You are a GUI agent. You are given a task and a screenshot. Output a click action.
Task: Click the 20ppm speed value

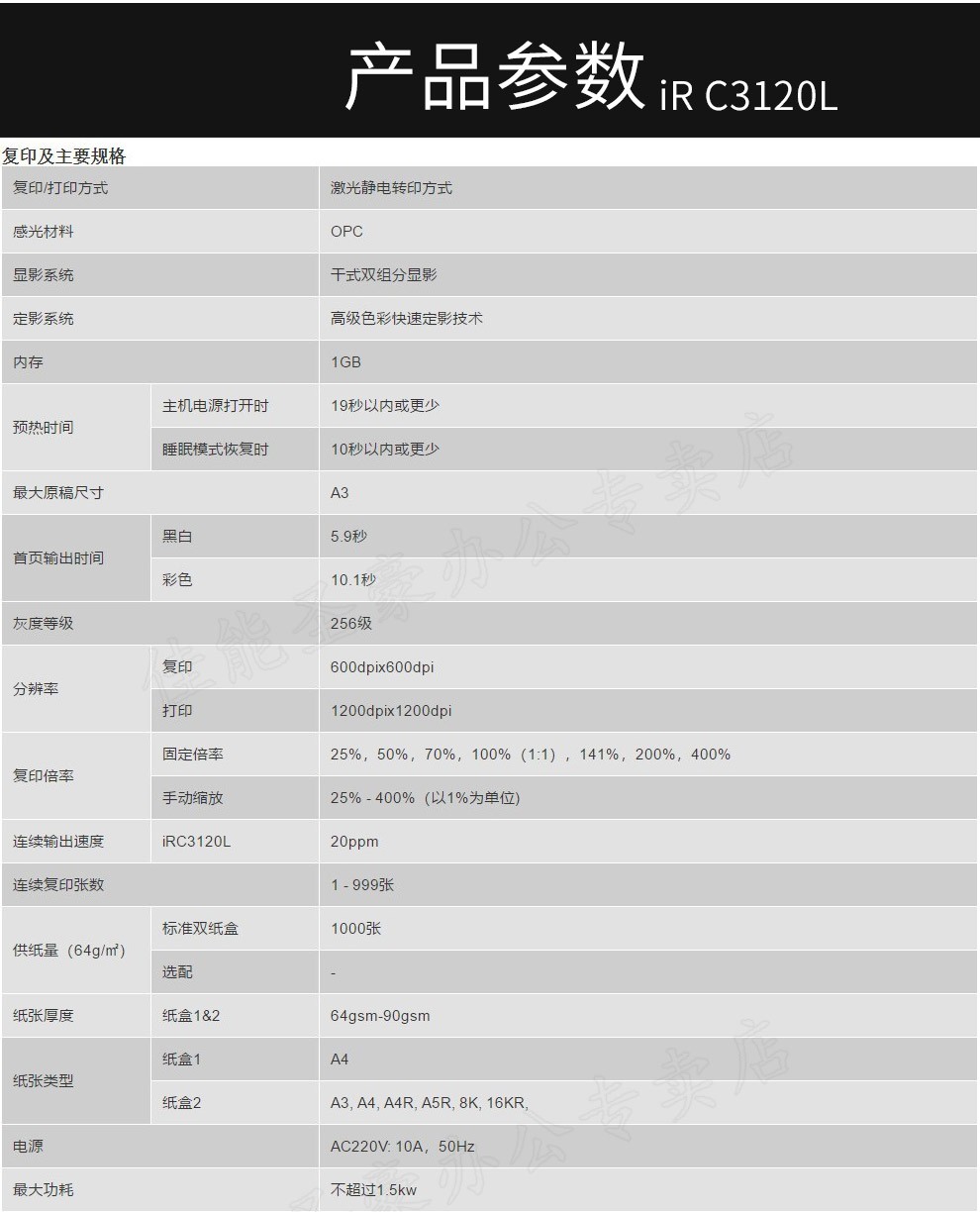coord(354,842)
